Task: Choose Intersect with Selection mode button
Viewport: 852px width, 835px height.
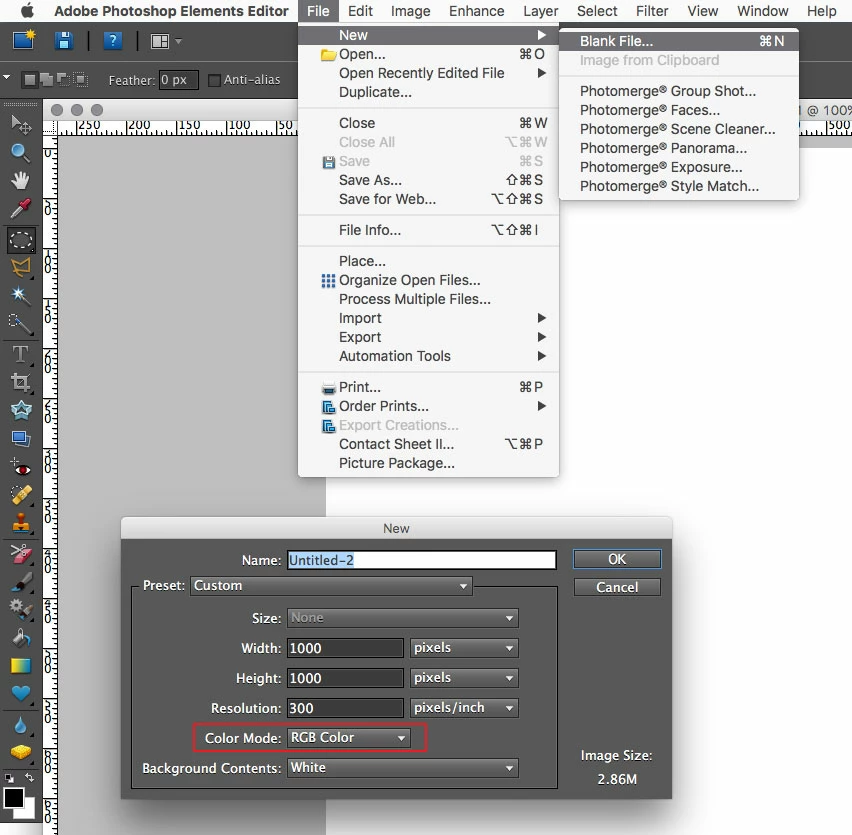Action: click(81, 80)
